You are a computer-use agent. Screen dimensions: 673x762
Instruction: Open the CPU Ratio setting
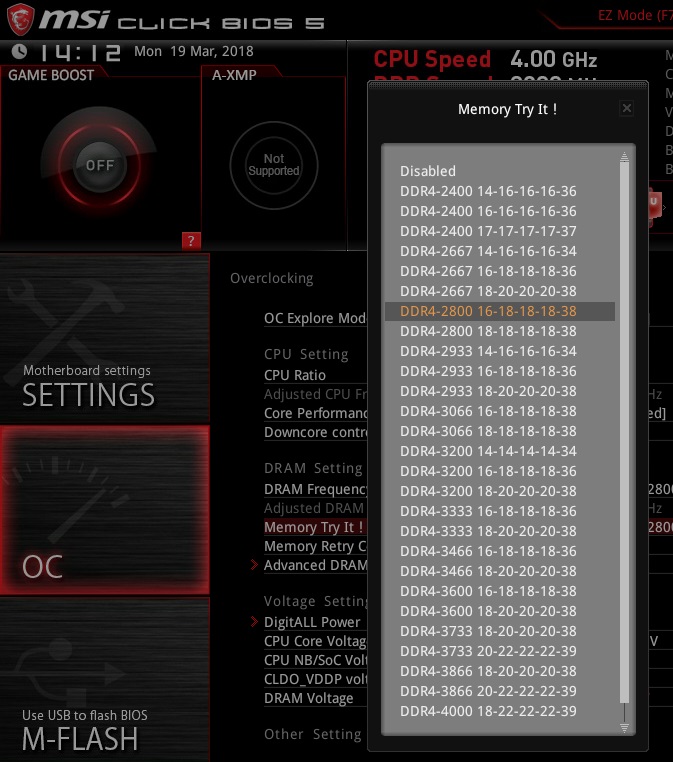[295, 375]
